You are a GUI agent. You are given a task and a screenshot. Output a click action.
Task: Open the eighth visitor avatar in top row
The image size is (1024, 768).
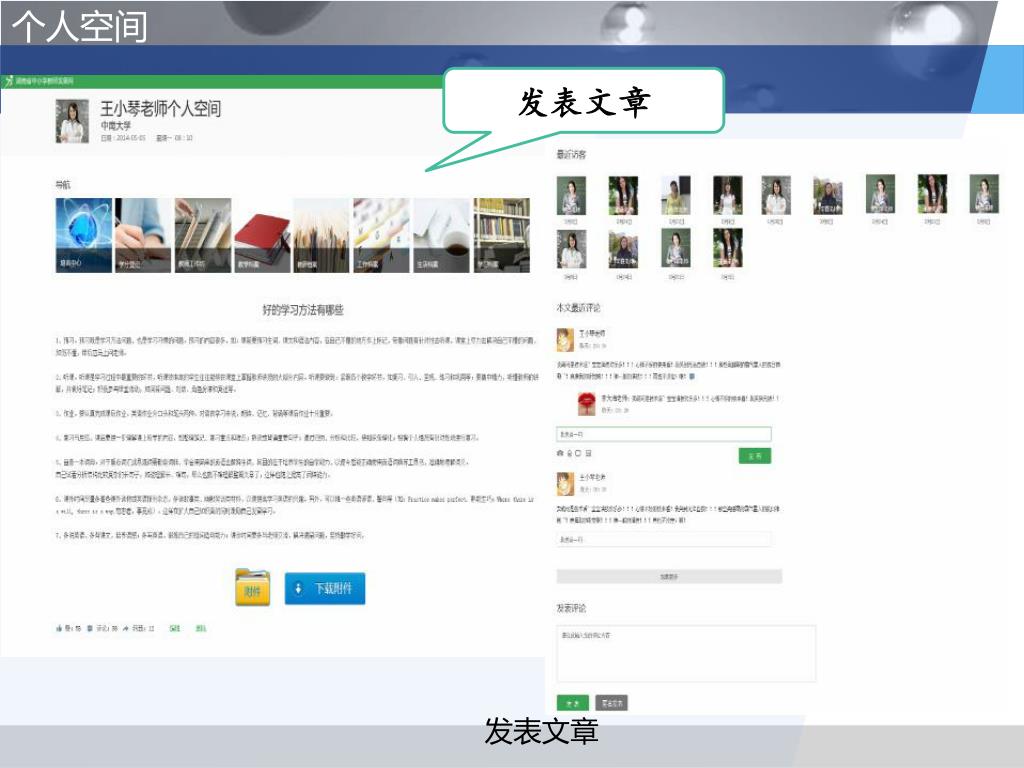point(932,194)
